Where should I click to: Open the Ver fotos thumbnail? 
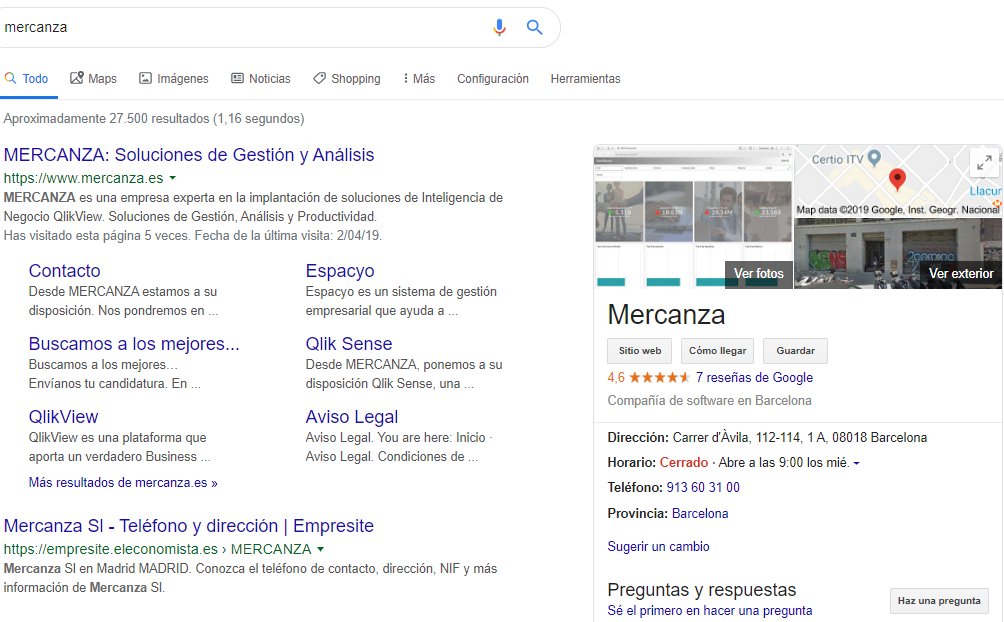click(694, 217)
